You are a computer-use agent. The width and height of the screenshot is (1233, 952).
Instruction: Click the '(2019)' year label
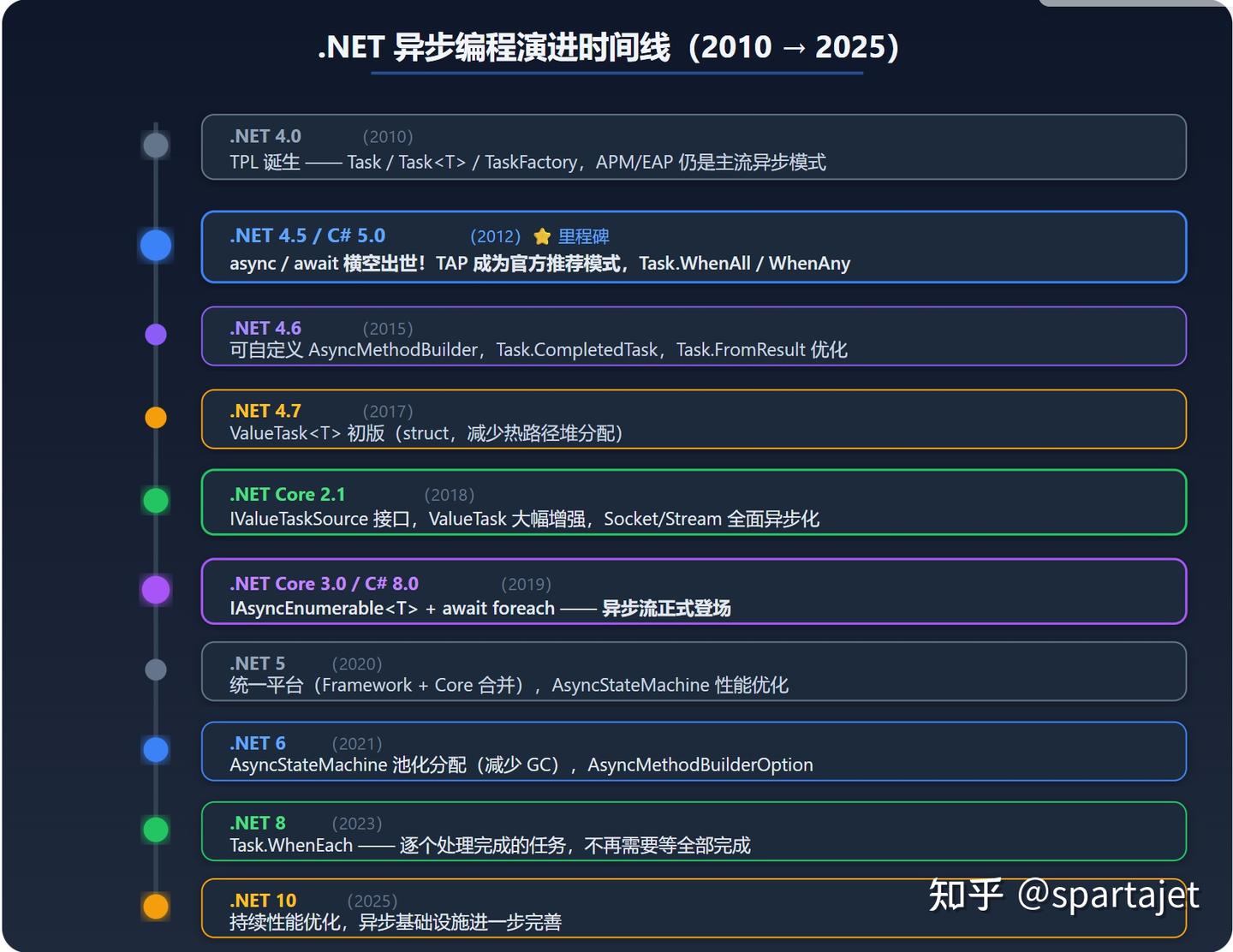527,584
